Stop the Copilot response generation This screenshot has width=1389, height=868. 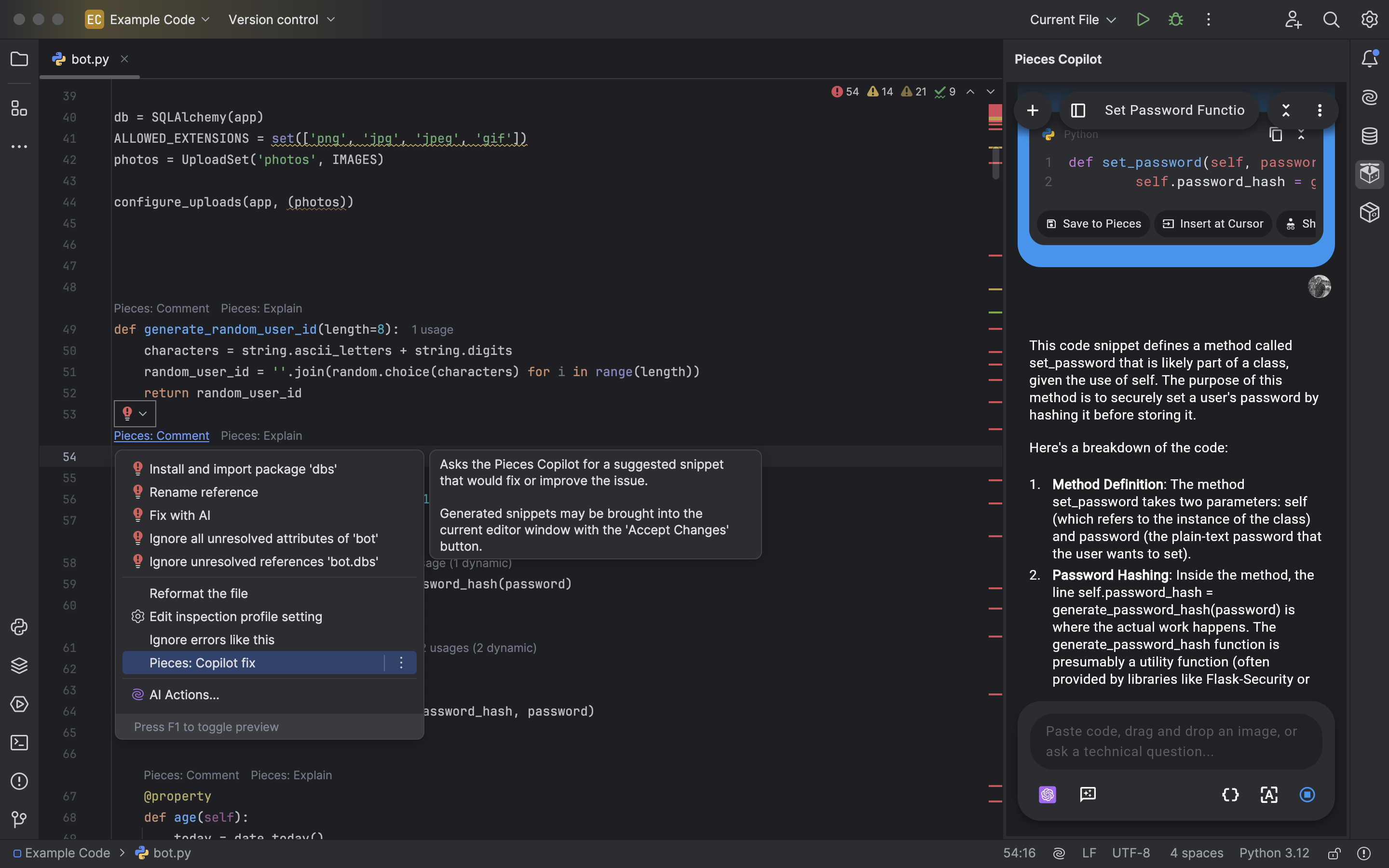(1307, 795)
